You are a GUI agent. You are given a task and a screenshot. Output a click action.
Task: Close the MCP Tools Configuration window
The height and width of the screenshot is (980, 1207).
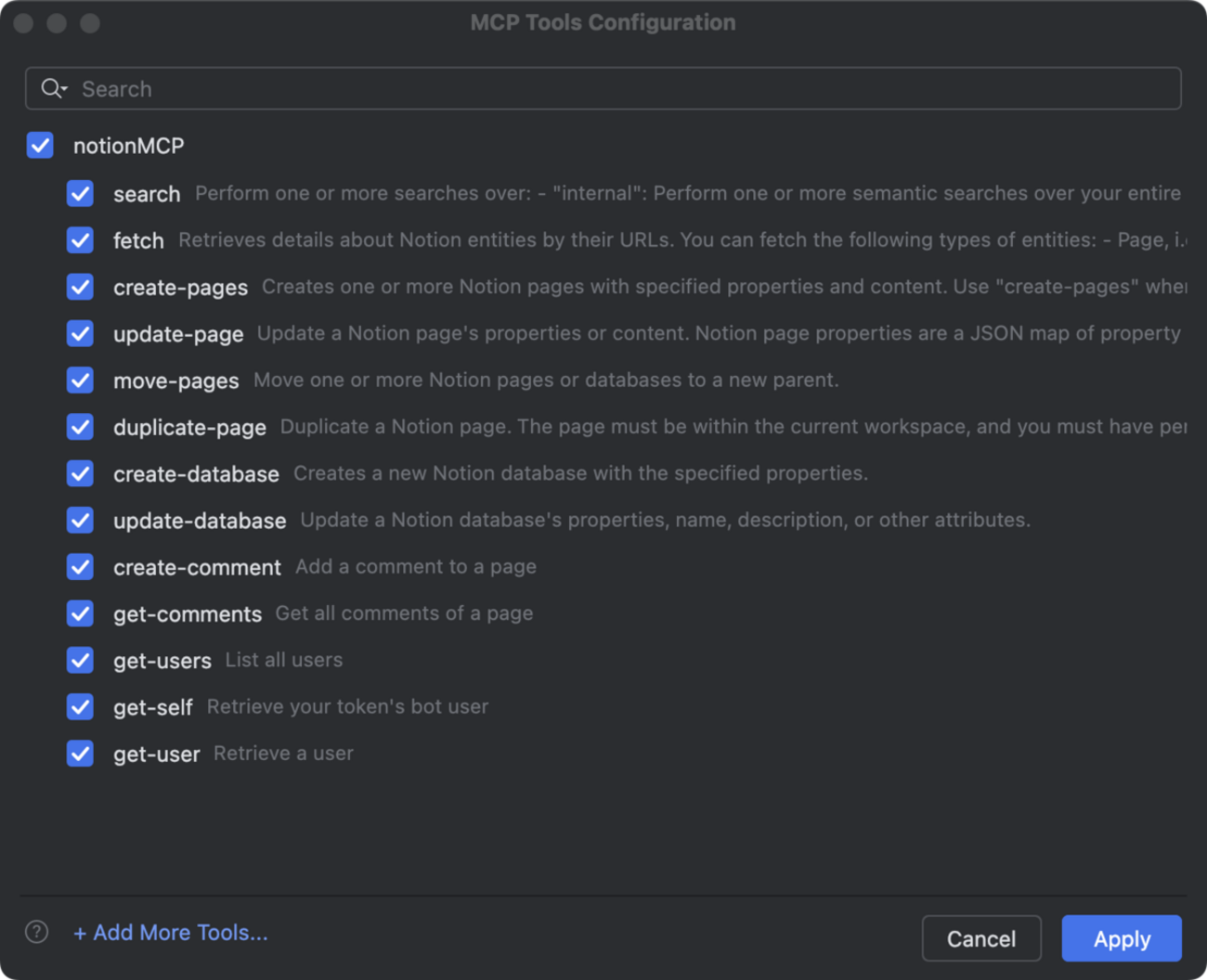click(x=24, y=23)
